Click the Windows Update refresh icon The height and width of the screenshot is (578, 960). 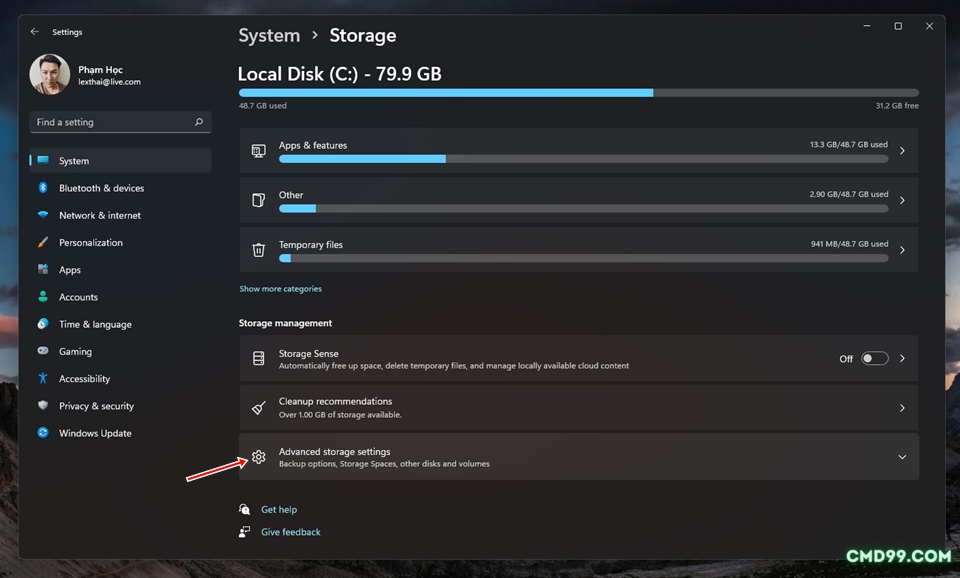43,433
